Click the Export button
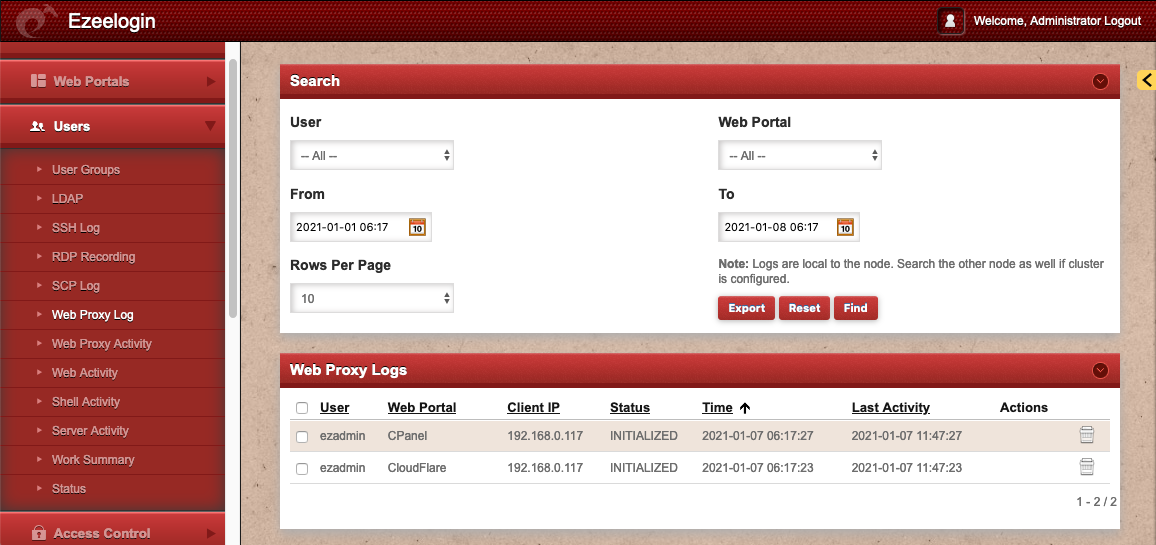The height and width of the screenshot is (545, 1156). 747,308
